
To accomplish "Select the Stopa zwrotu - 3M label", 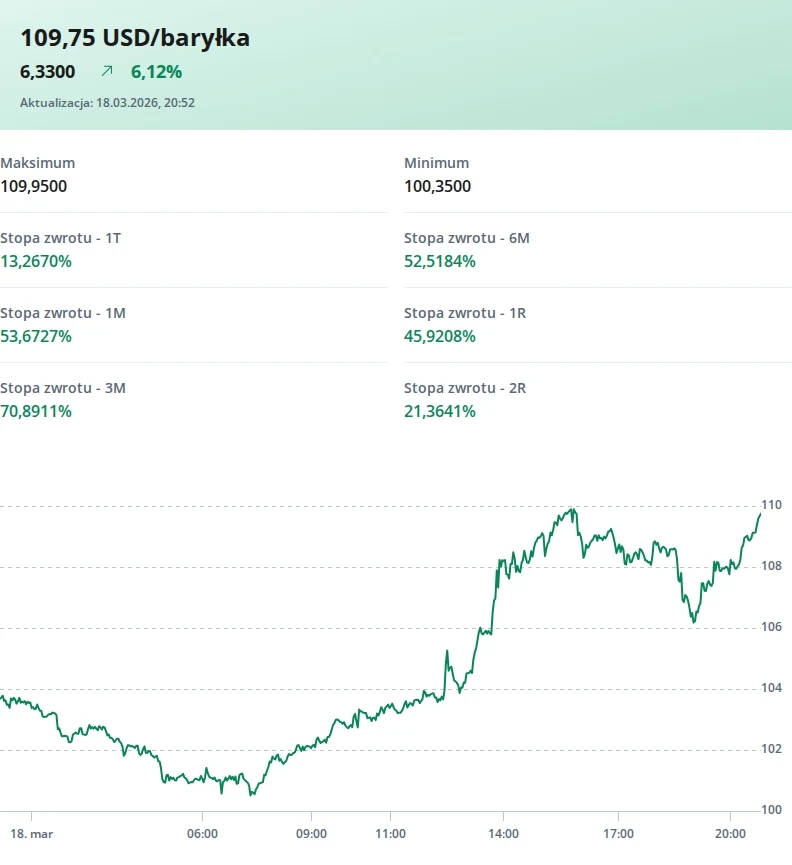I will click(63, 388).
